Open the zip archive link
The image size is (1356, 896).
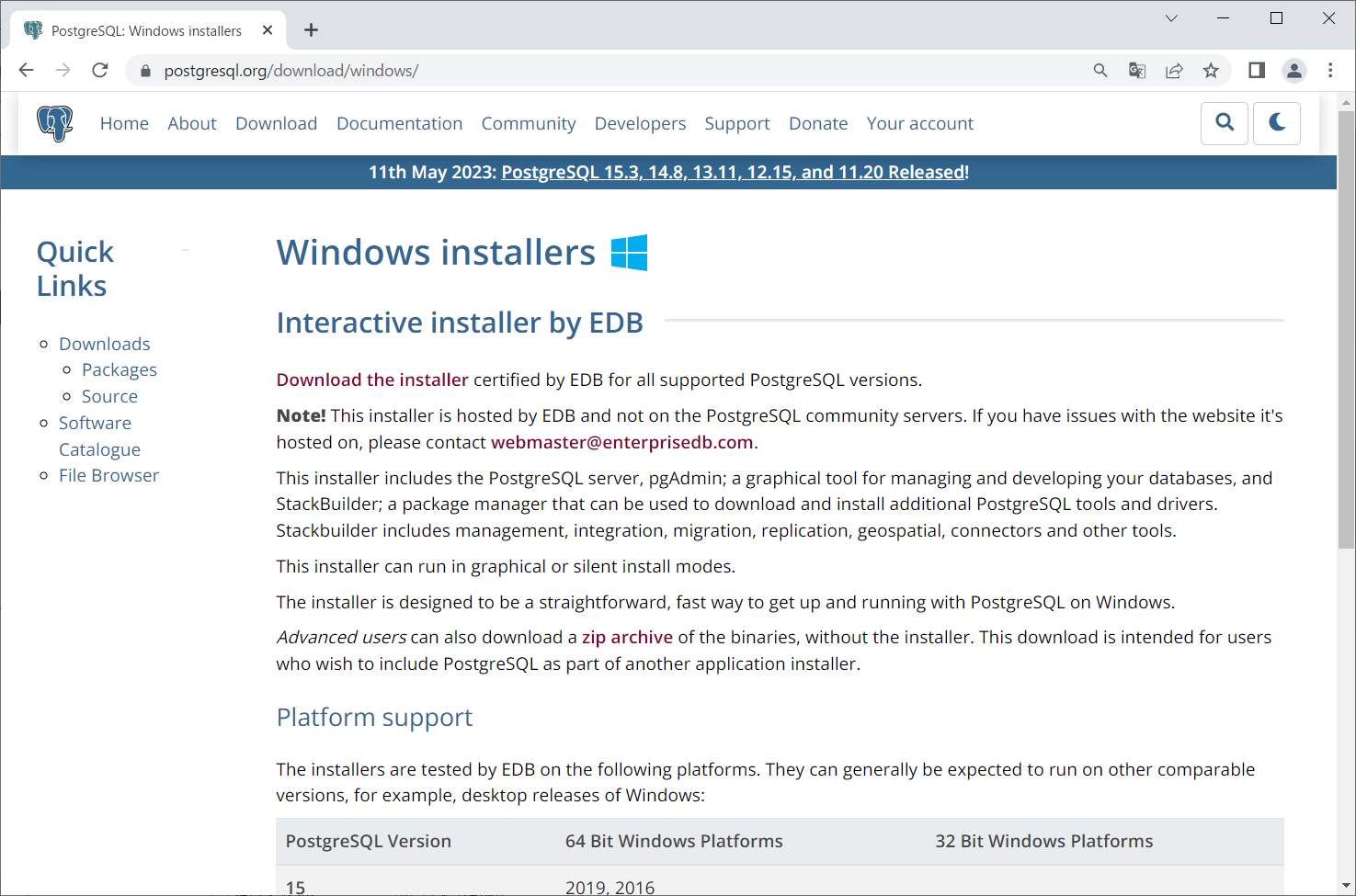(x=627, y=637)
